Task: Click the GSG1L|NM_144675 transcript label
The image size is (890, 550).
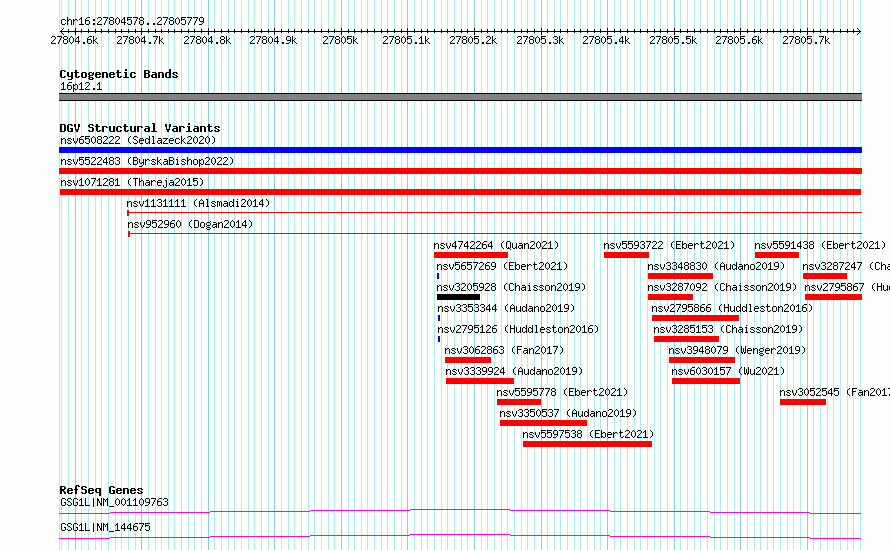Action: 105,527
